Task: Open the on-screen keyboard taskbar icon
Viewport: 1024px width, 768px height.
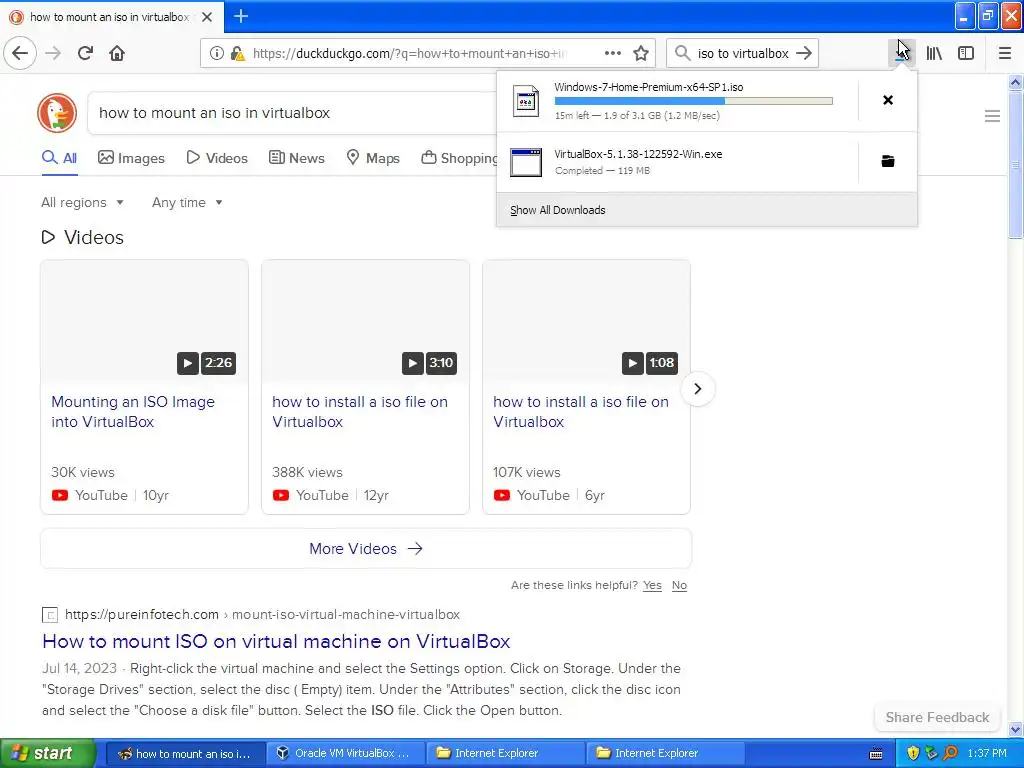Action: click(876, 754)
